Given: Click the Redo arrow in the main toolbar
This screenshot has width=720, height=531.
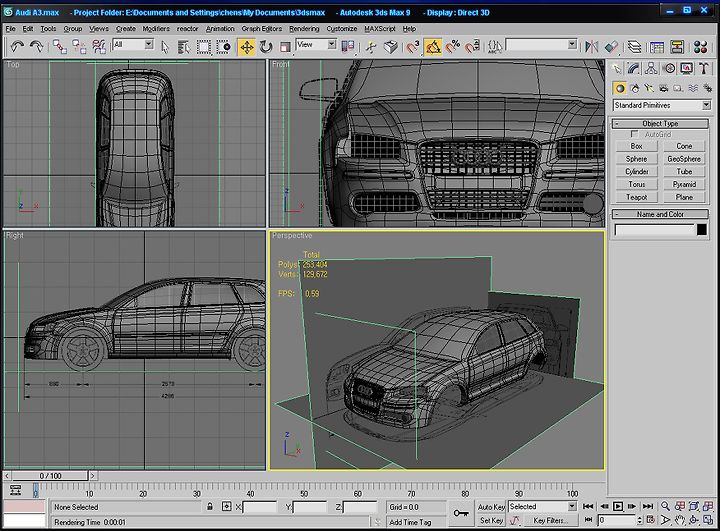Looking at the screenshot, I should pos(36,46).
